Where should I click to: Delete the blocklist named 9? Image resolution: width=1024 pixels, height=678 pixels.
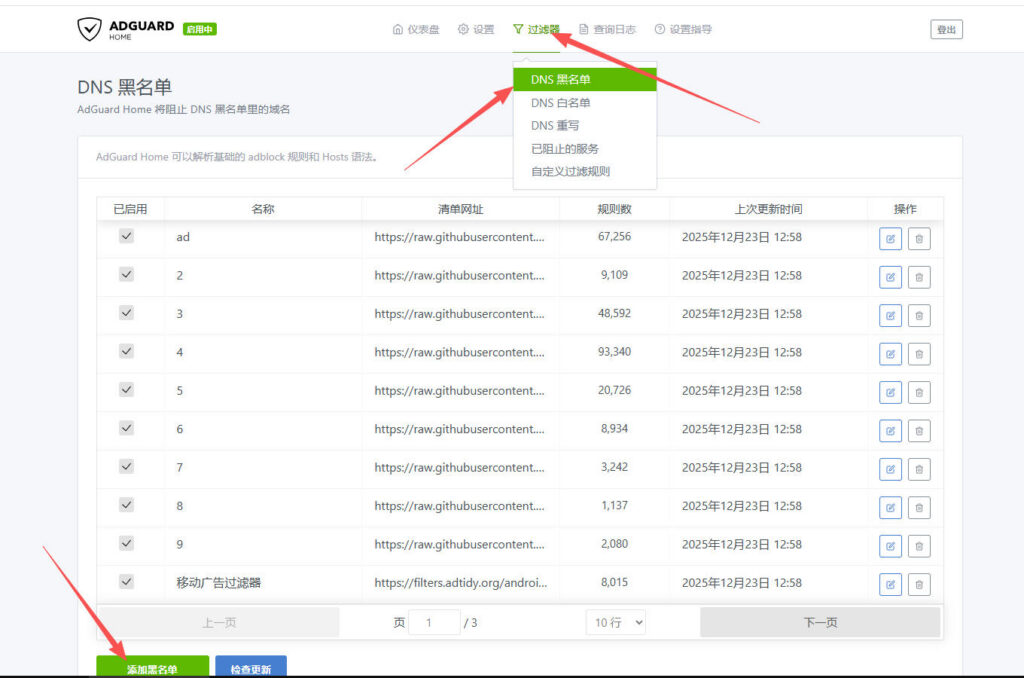click(919, 546)
